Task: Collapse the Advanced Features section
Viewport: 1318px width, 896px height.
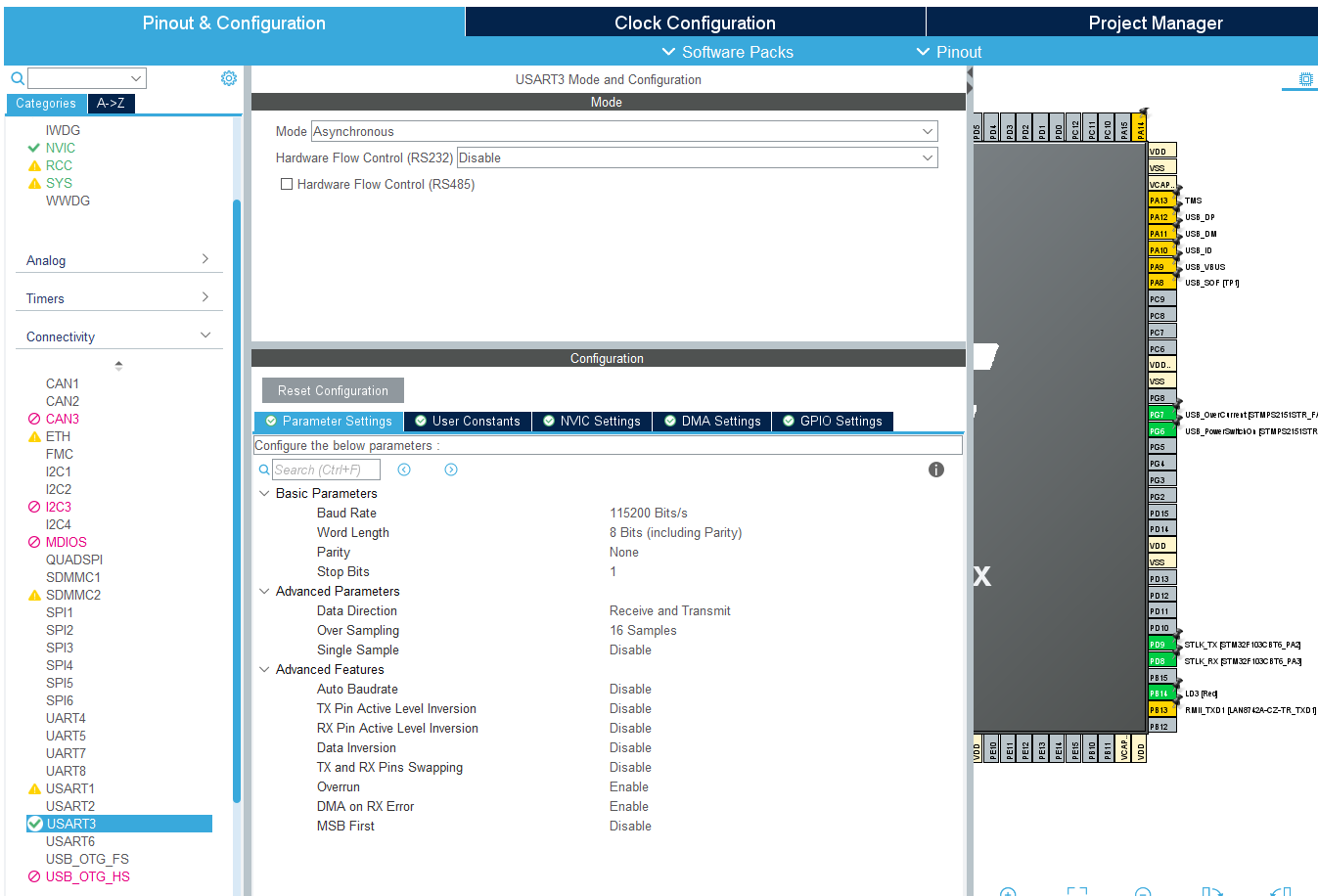Action: pos(264,669)
